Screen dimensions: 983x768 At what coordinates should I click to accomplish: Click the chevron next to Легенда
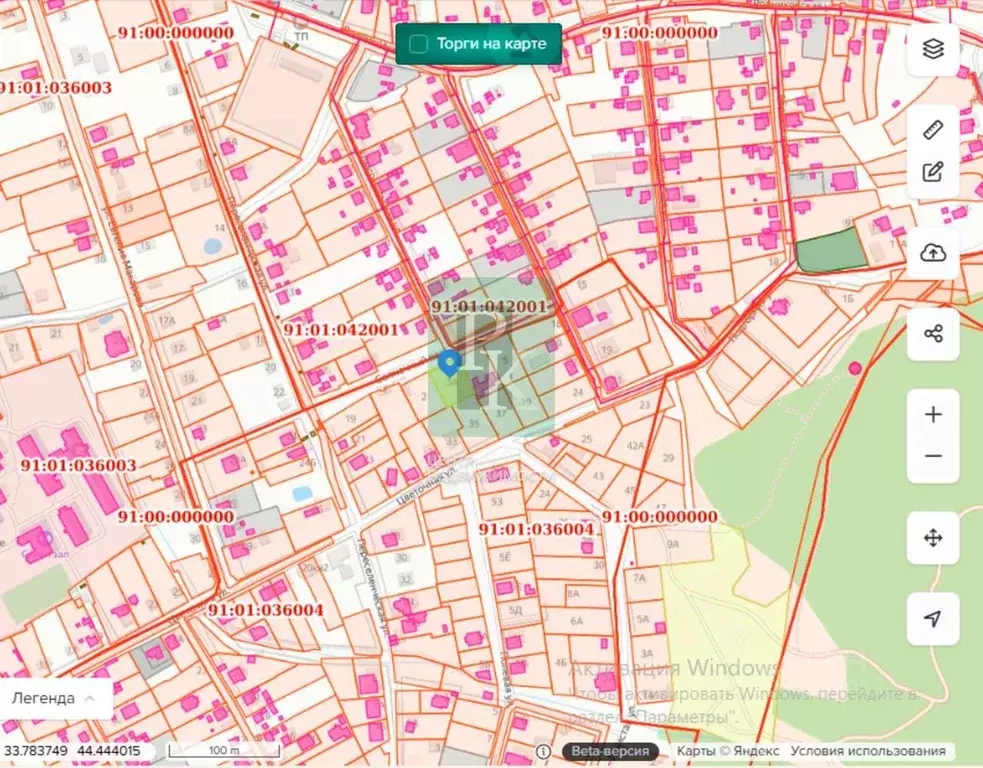(90, 698)
